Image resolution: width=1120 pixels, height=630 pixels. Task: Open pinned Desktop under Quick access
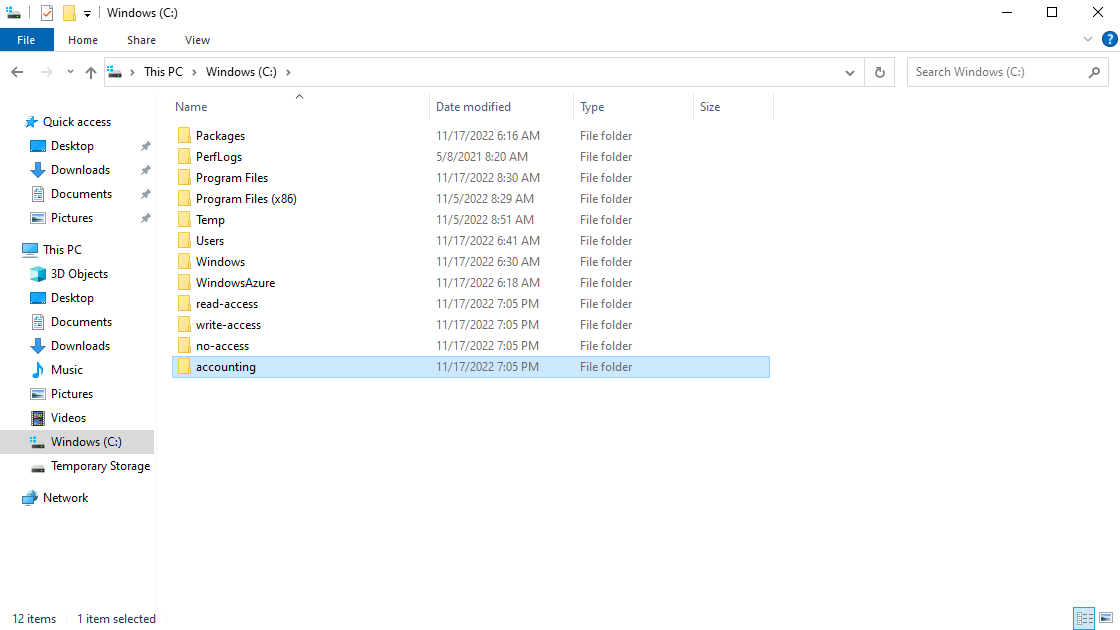pos(71,146)
